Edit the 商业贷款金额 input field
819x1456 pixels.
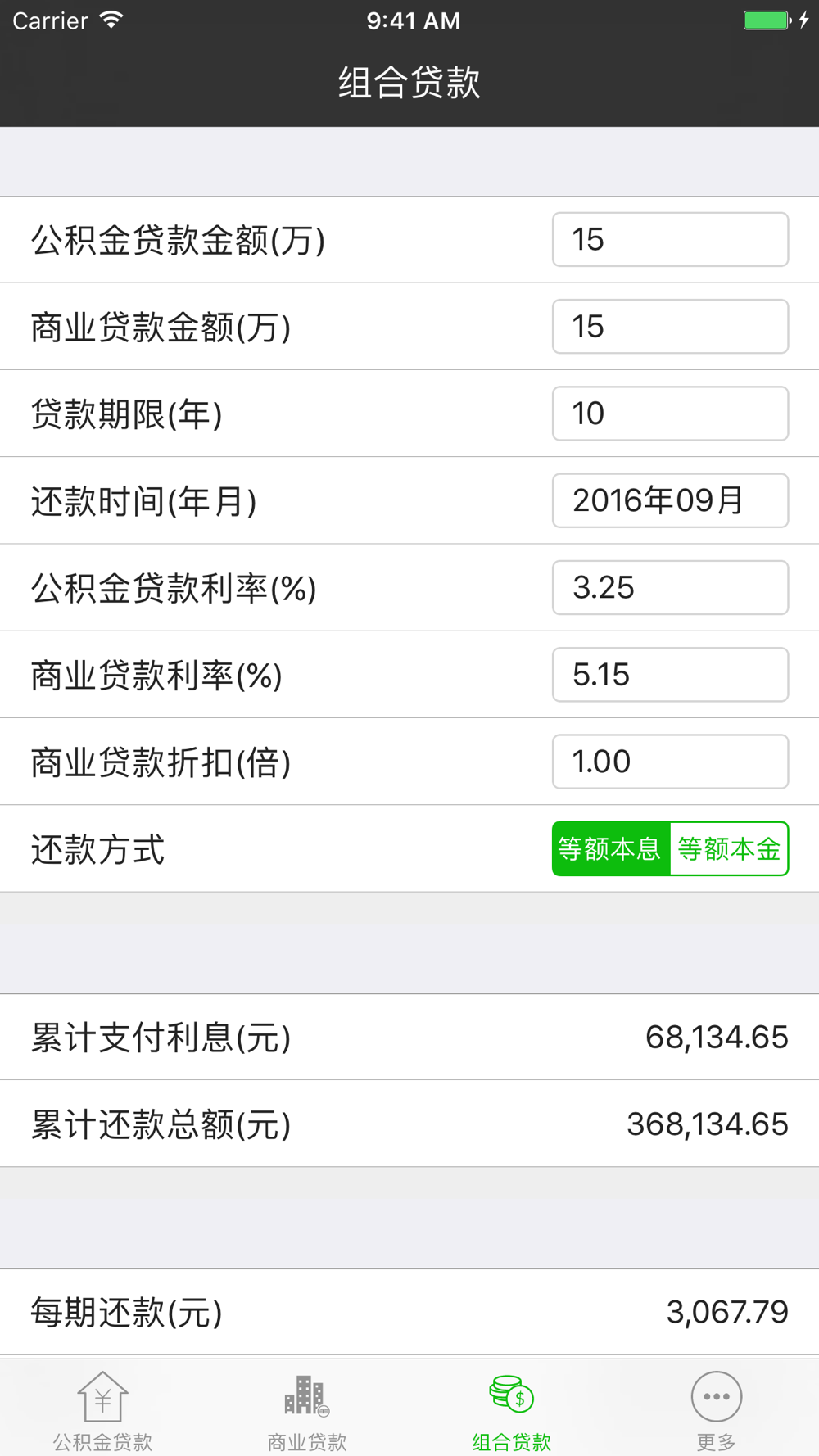[x=670, y=327]
